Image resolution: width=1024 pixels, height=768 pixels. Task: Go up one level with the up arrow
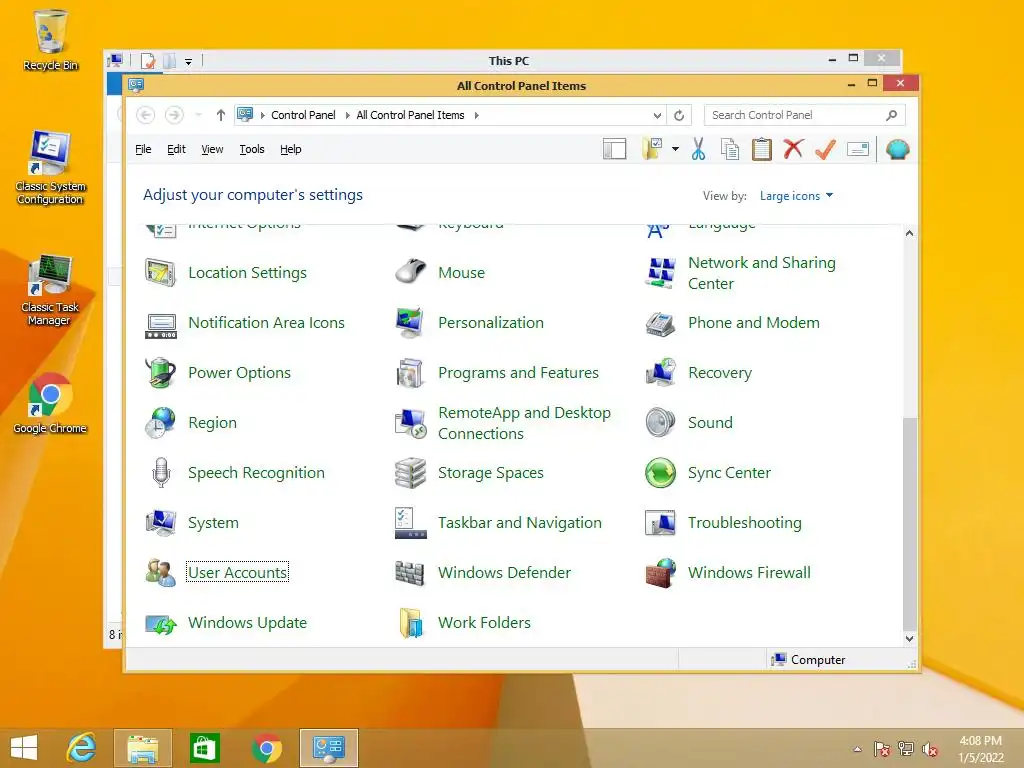221,116
